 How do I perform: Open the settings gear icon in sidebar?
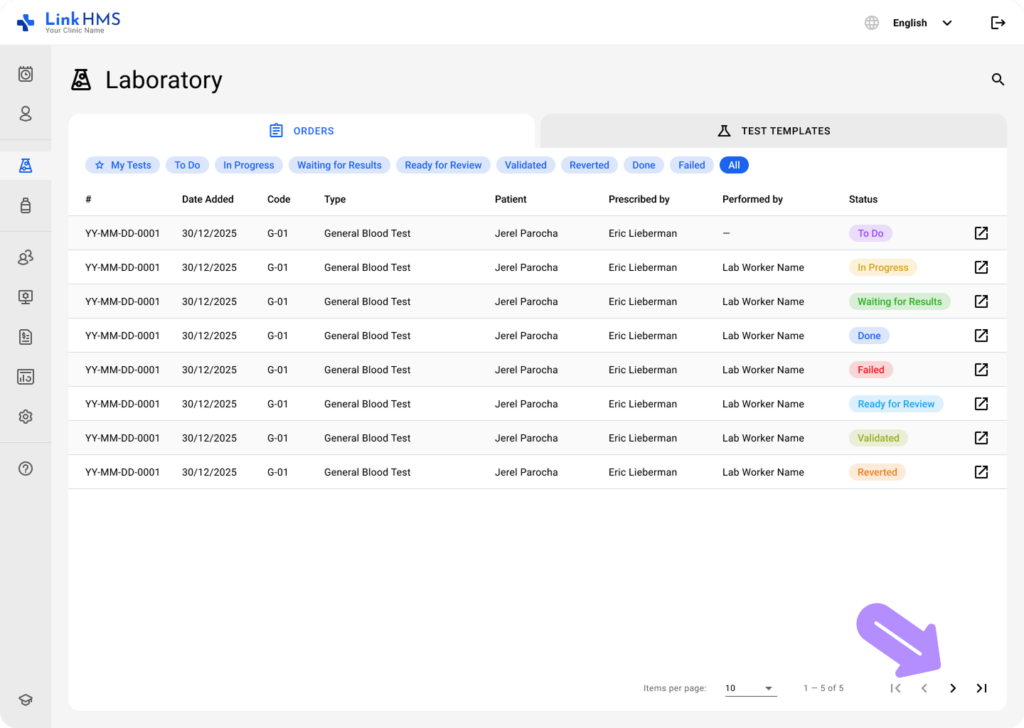coord(25,417)
